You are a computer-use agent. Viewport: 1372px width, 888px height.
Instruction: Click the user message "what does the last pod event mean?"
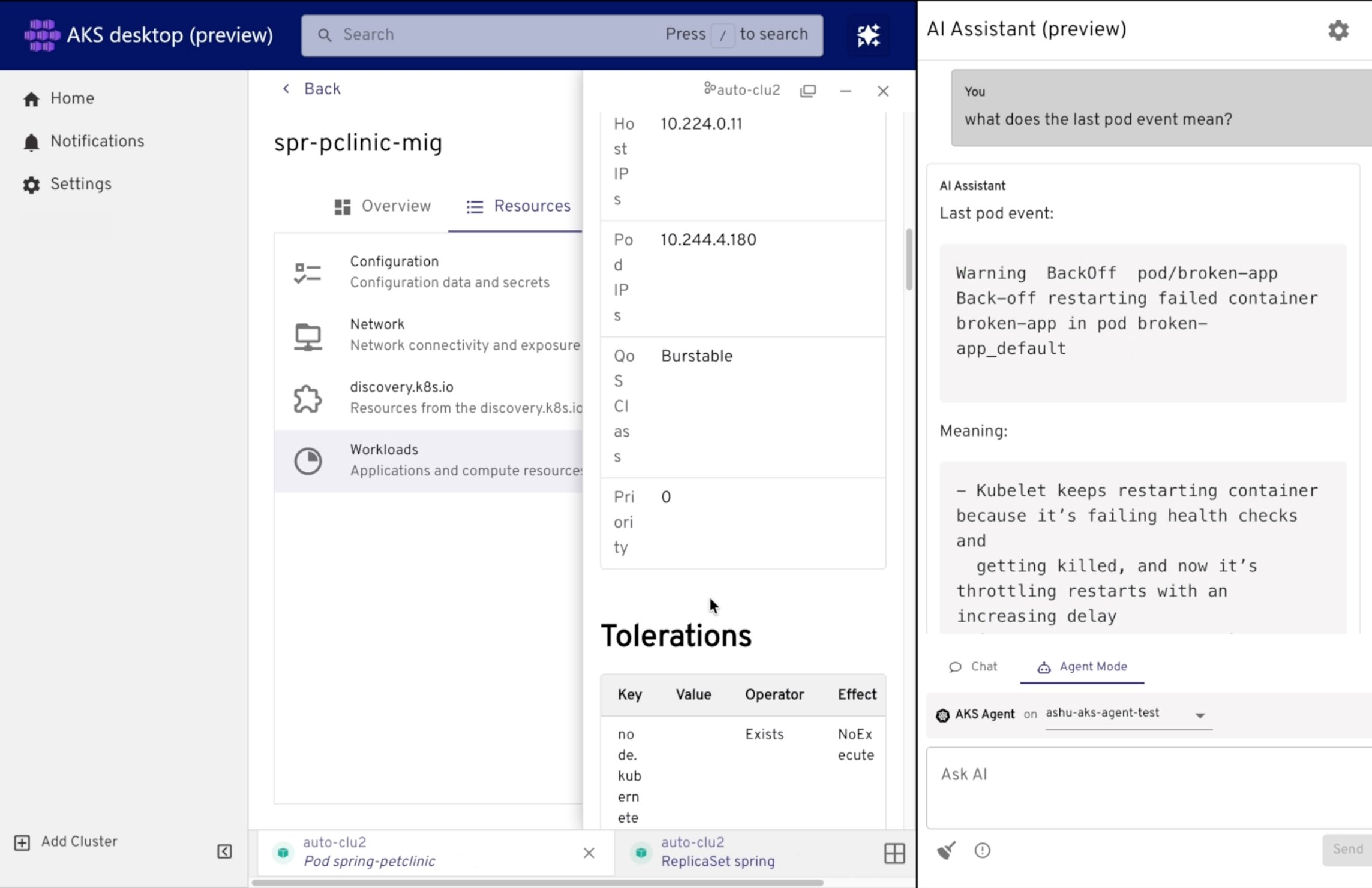1098,119
